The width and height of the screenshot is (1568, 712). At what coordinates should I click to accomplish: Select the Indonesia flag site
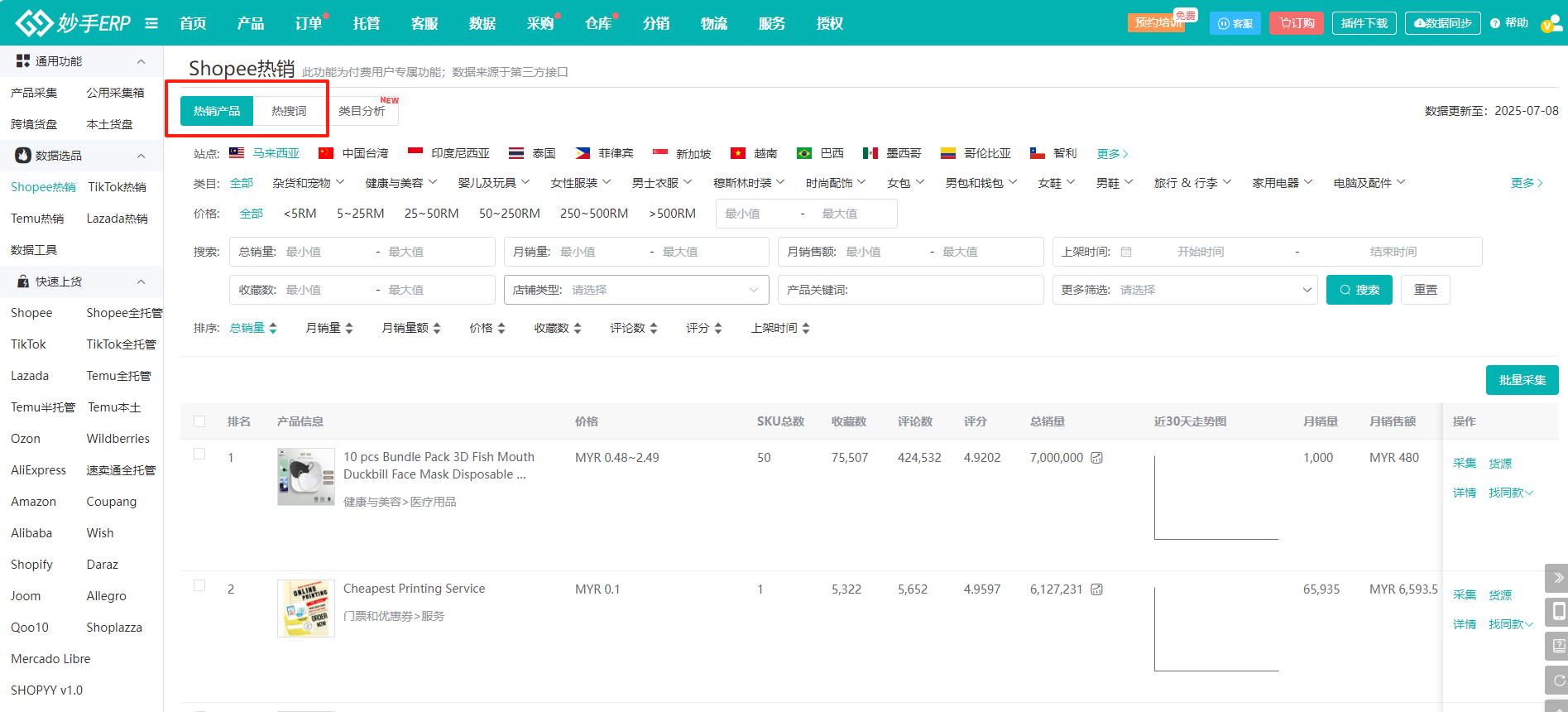coord(415,152)
